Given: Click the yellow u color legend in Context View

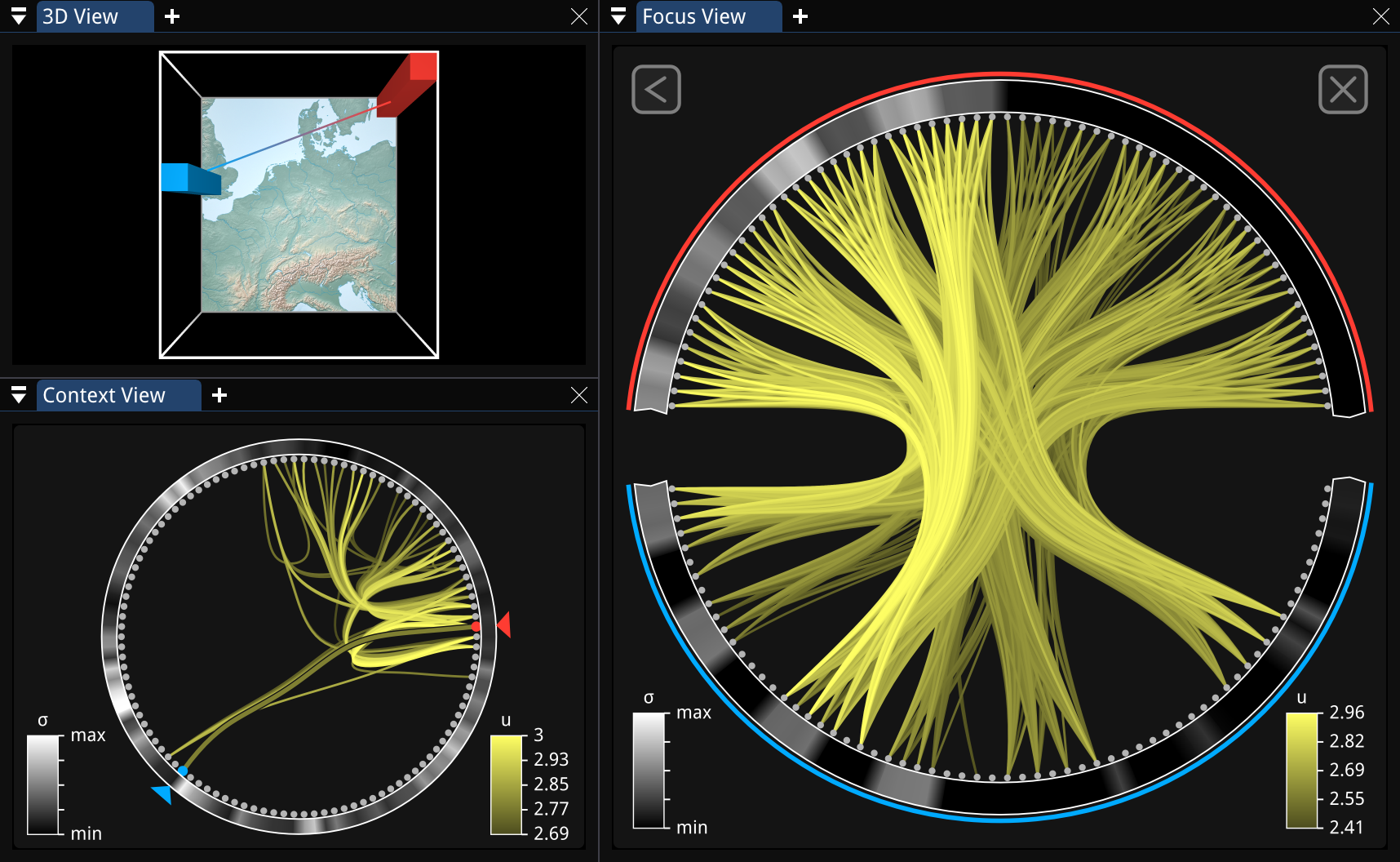Looking at the screenshot, I should (x=506, y=784).
